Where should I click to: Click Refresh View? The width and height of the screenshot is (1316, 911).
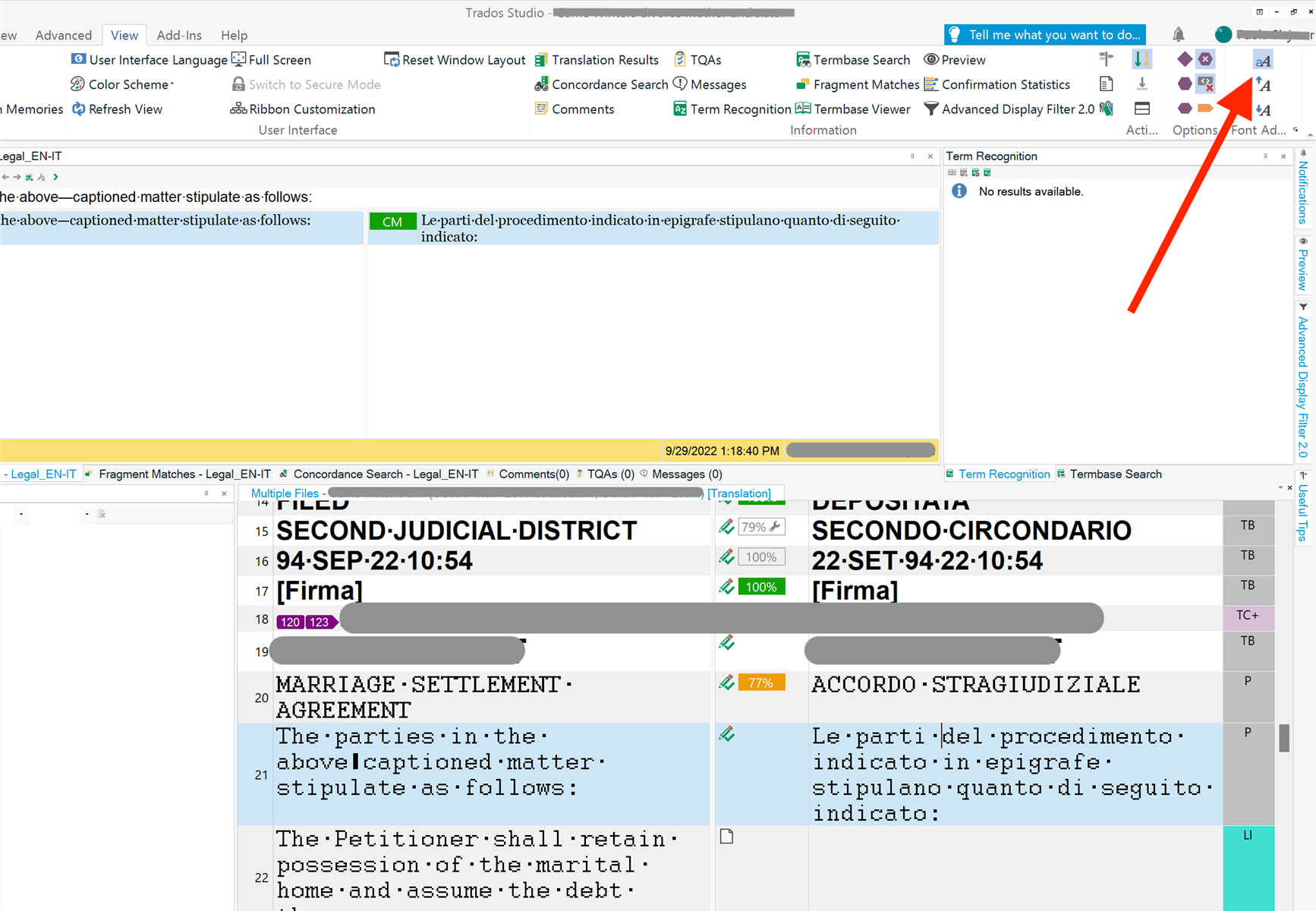pyautogui.click(x=117, y=109)
